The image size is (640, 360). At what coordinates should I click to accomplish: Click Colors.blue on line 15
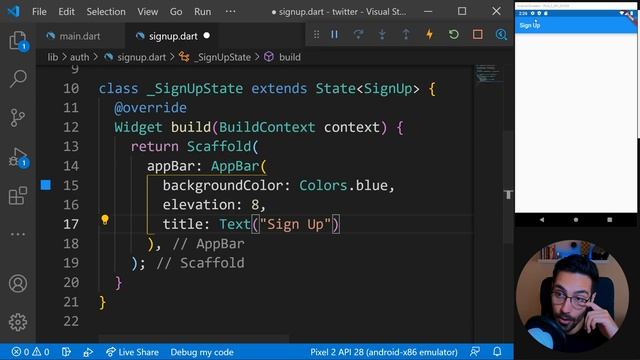[x=343, y=186]
